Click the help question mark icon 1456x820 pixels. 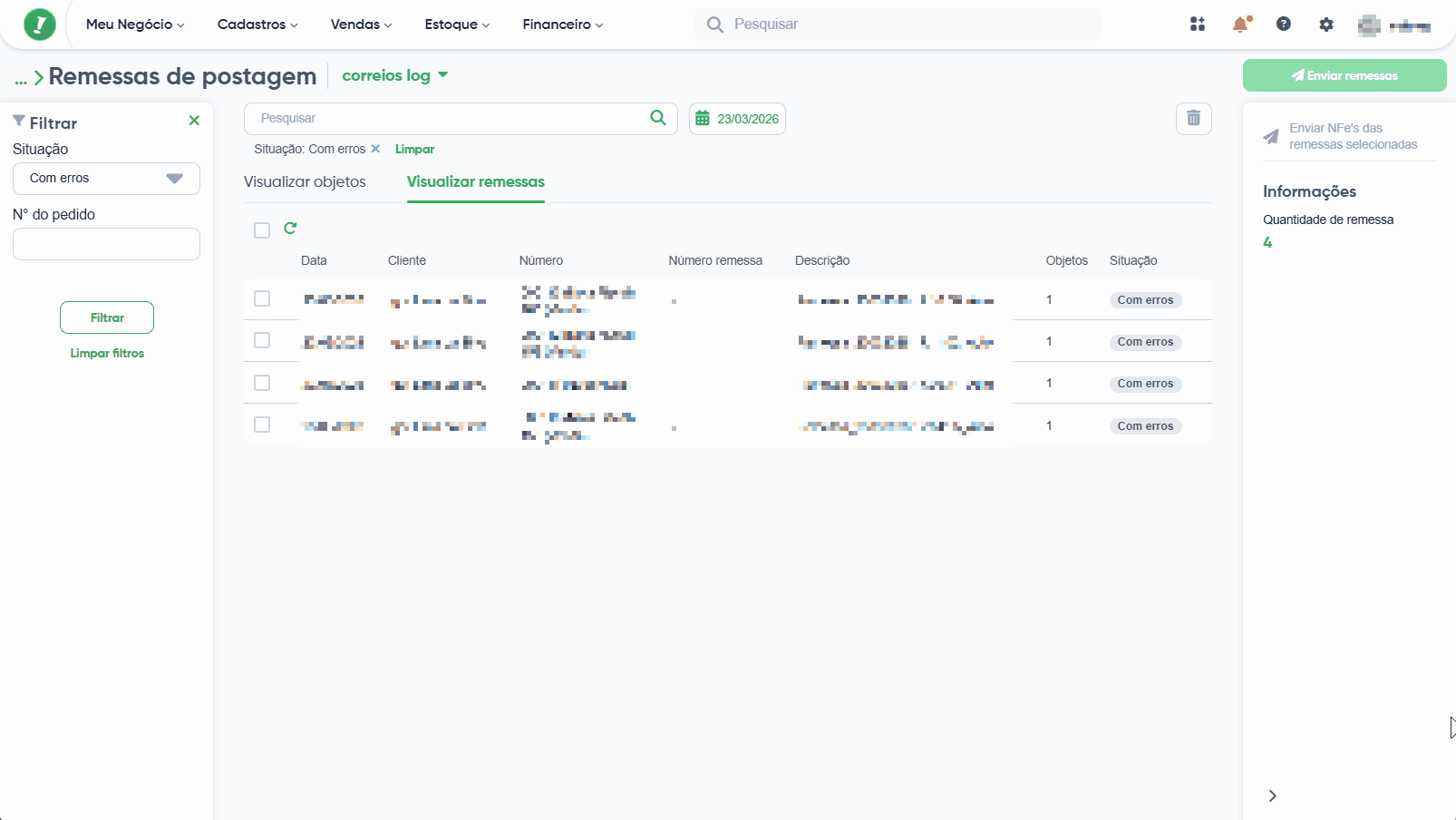pyautogui.click(x=1284, y=24)
